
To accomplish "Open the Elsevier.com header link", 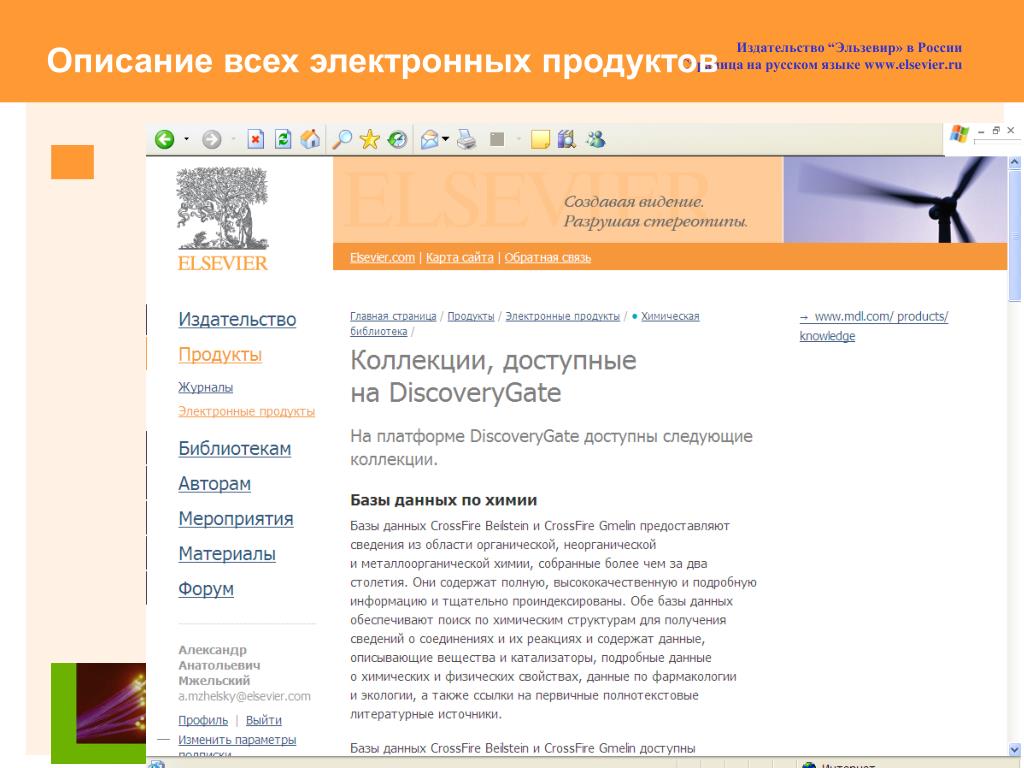I will pyautogui.click(x=382, y=257).
